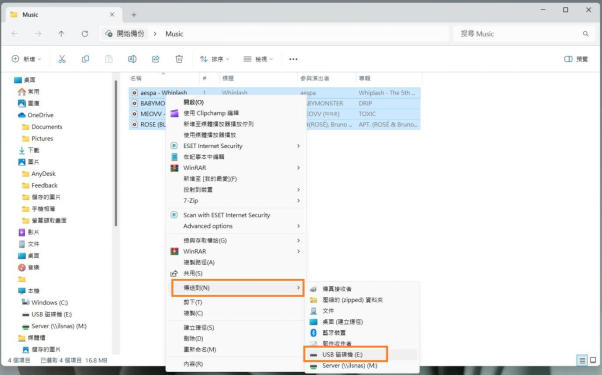Select USB 磁碟機 (E:) in navigation pane

coord(51,314)
